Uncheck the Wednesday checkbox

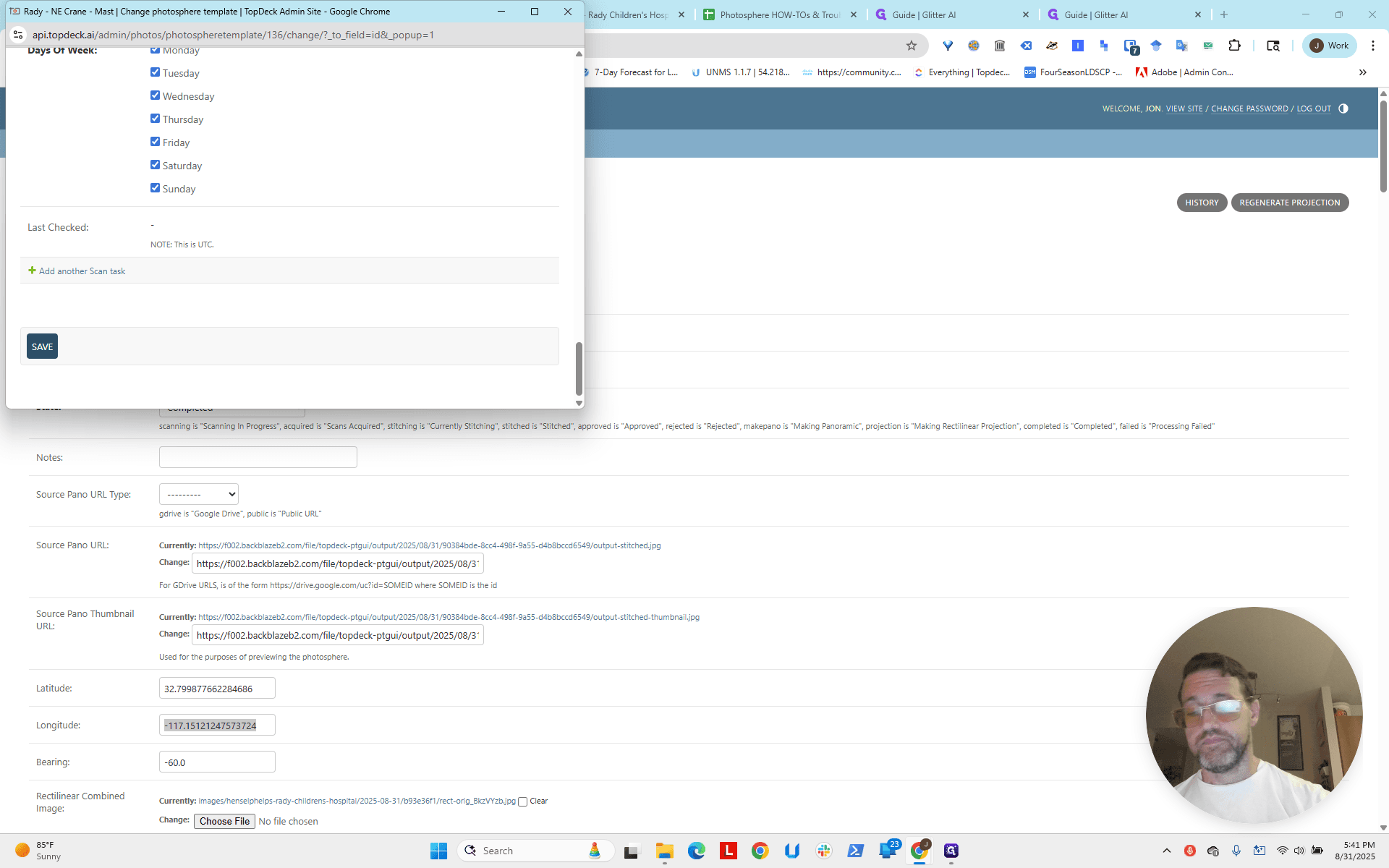[x=155, y=95]
